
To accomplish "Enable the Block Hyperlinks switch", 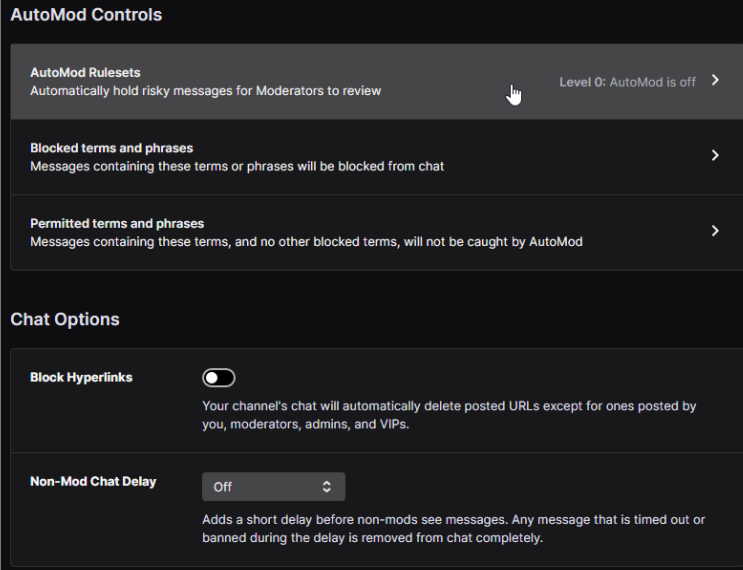I will tap(218, 378).
